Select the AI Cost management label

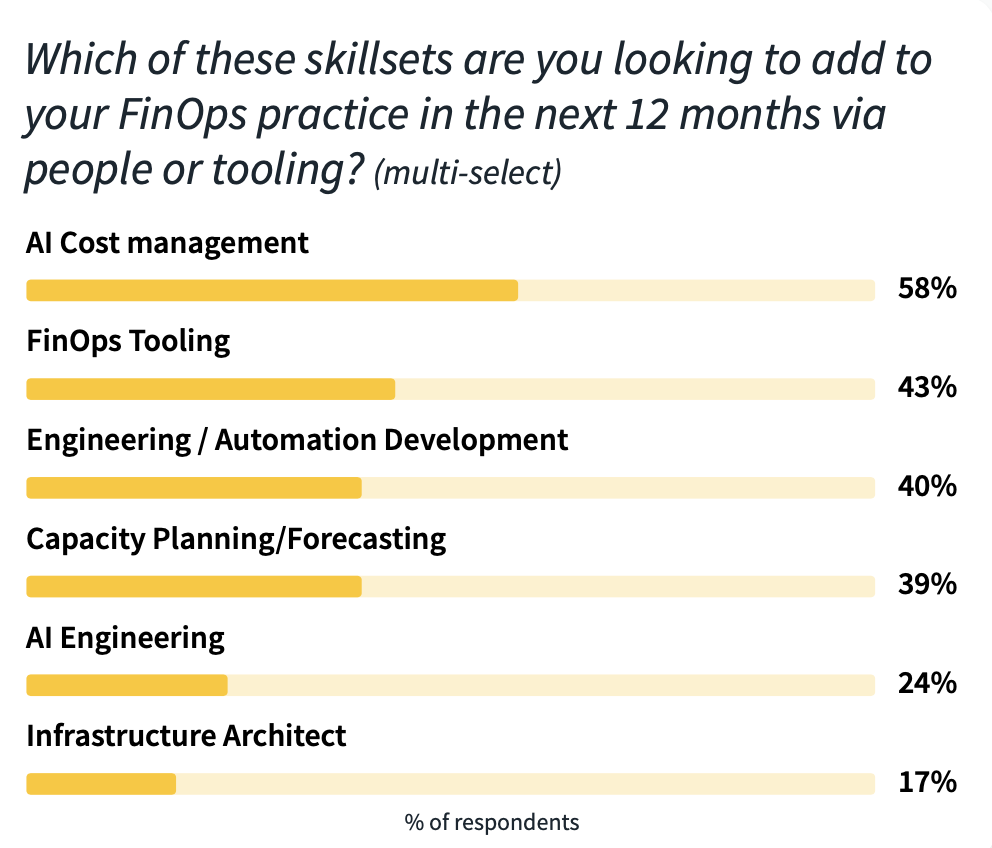[x=167, y=243]
